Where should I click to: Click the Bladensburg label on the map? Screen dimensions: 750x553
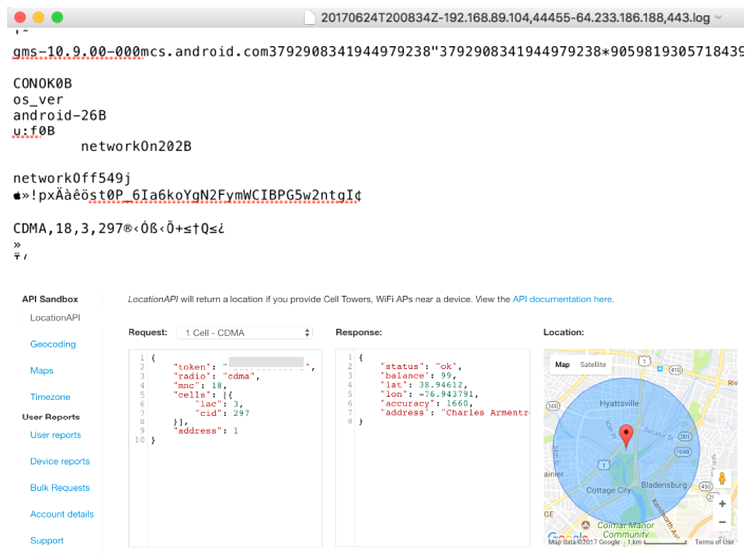[663, 485]
